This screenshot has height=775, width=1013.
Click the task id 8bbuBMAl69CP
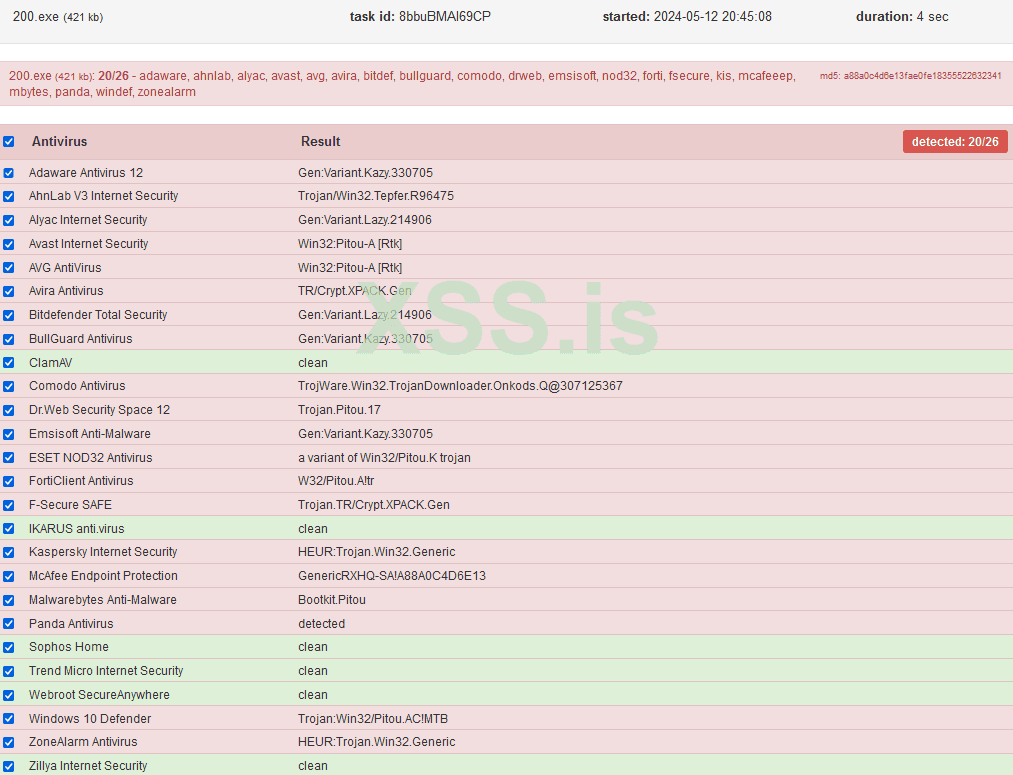tap(444, 17)
